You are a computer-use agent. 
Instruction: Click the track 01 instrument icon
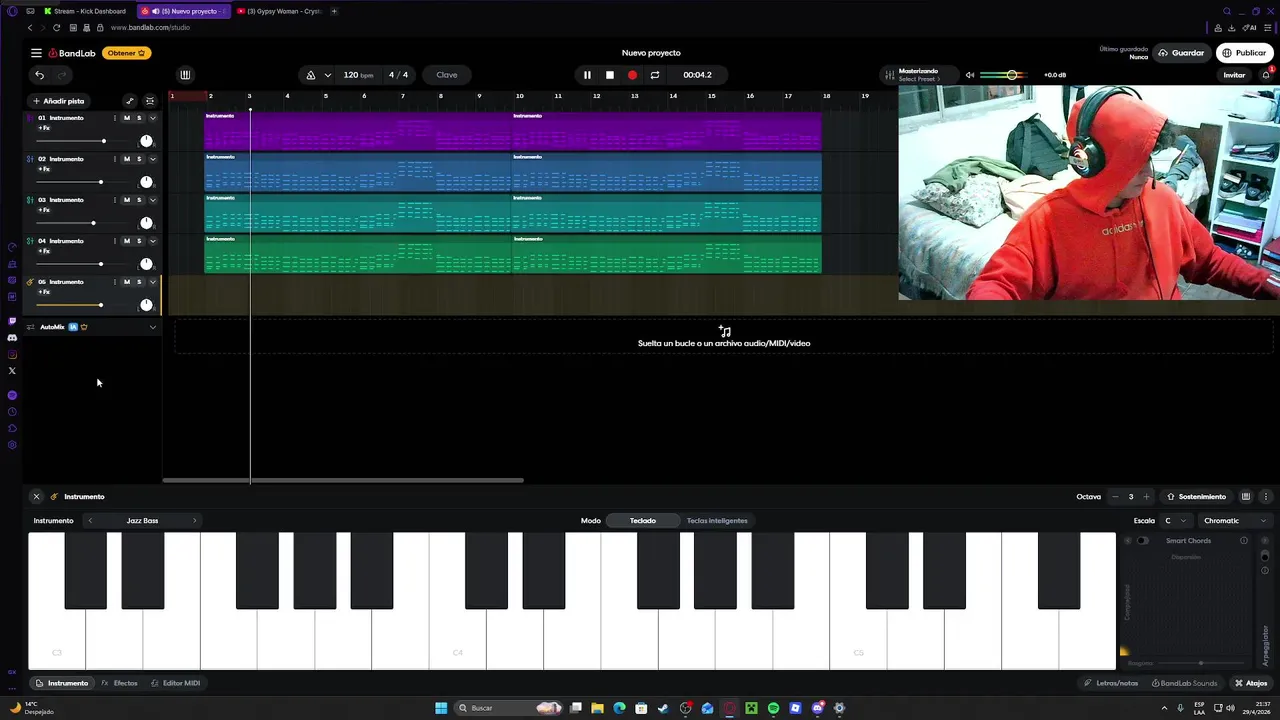pos(30,118)
